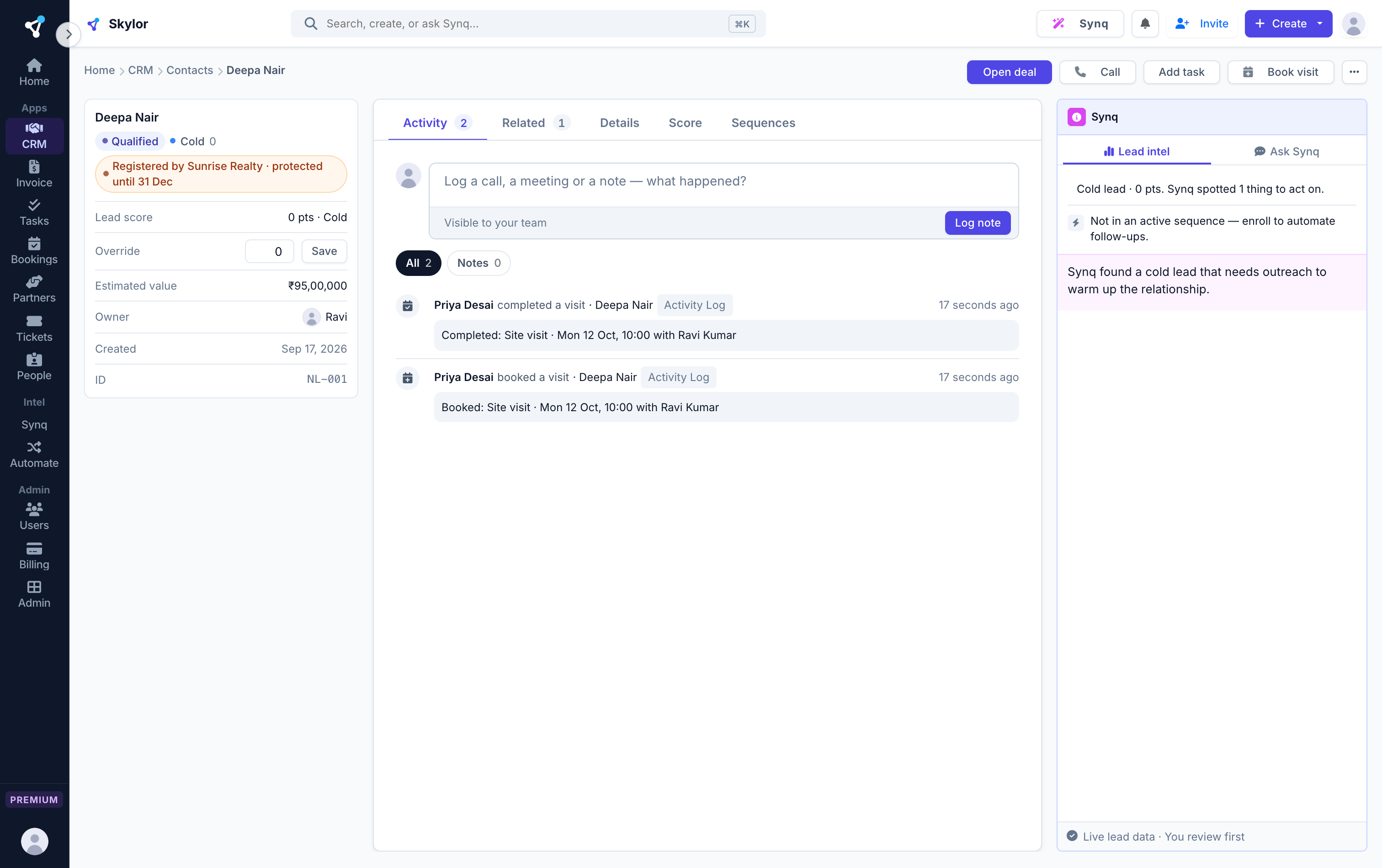The height and width of the screenshot is (868, 1382).
Task: Open user avatar menu in top bar
Action: 1353,23
